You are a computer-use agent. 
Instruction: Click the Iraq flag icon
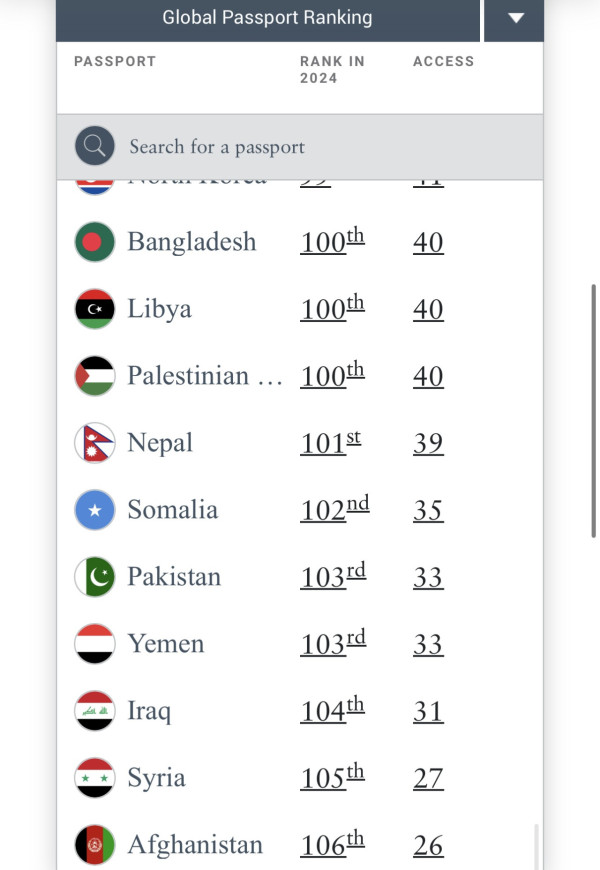click(x=95, y=711)
